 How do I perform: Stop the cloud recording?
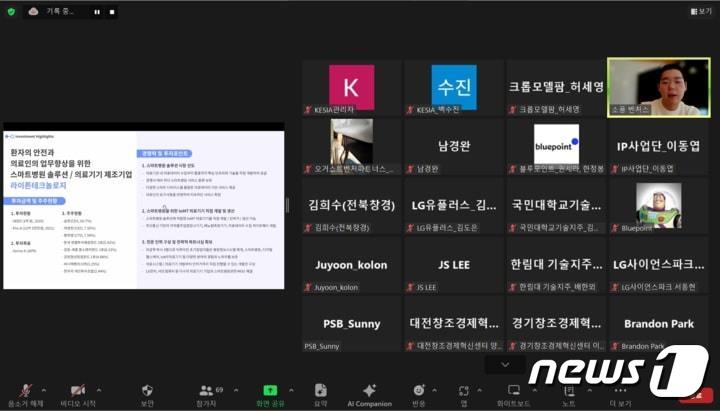click(112, 12)
